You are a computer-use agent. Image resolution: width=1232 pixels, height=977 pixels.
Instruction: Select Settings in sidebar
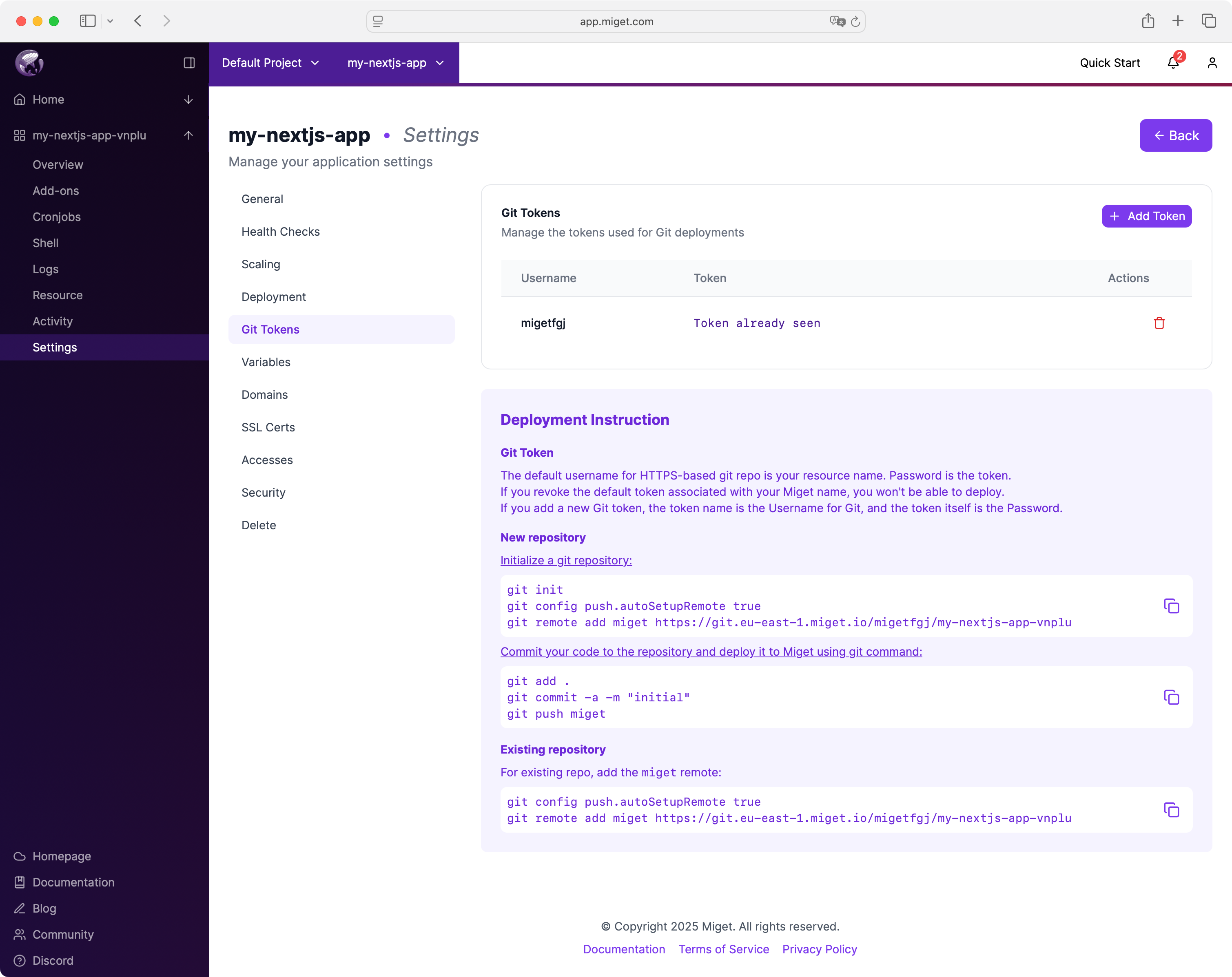[104, 347]
